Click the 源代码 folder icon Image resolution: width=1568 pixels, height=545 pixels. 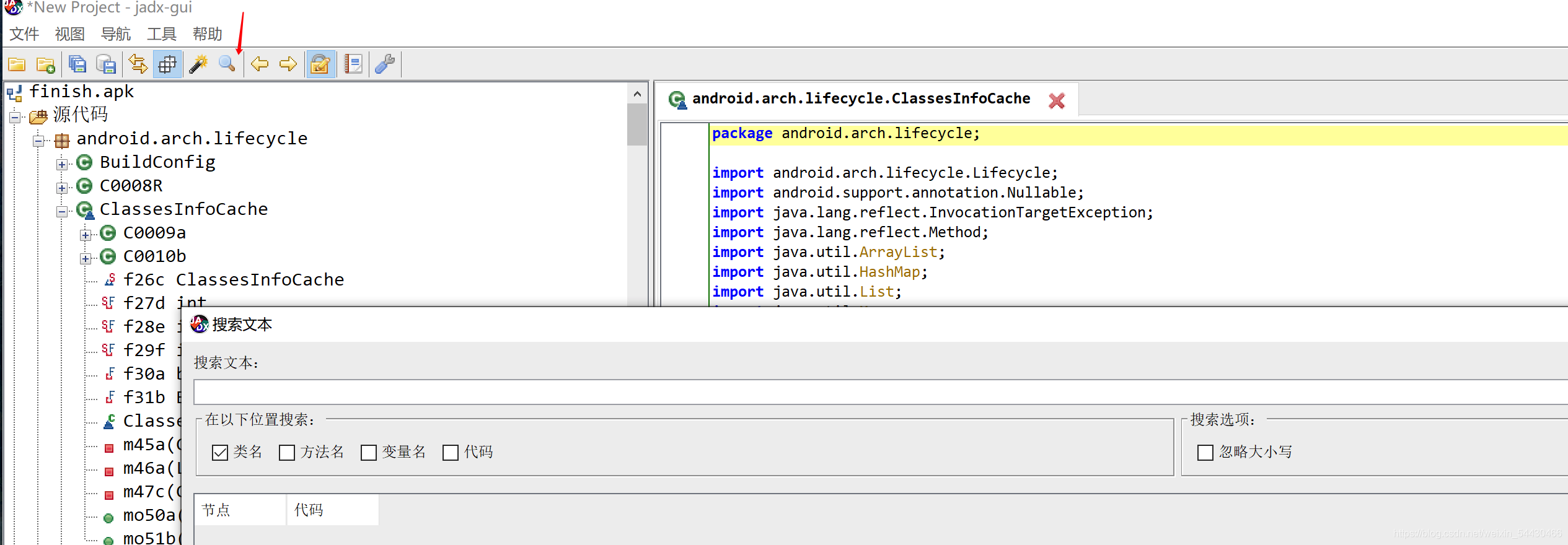pyautogui.click(x=38, y=116)
